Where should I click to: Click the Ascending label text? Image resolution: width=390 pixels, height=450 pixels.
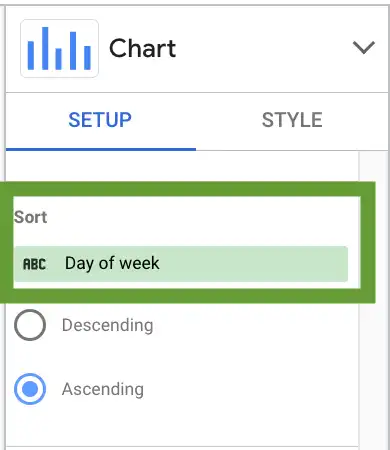point(103,389)
